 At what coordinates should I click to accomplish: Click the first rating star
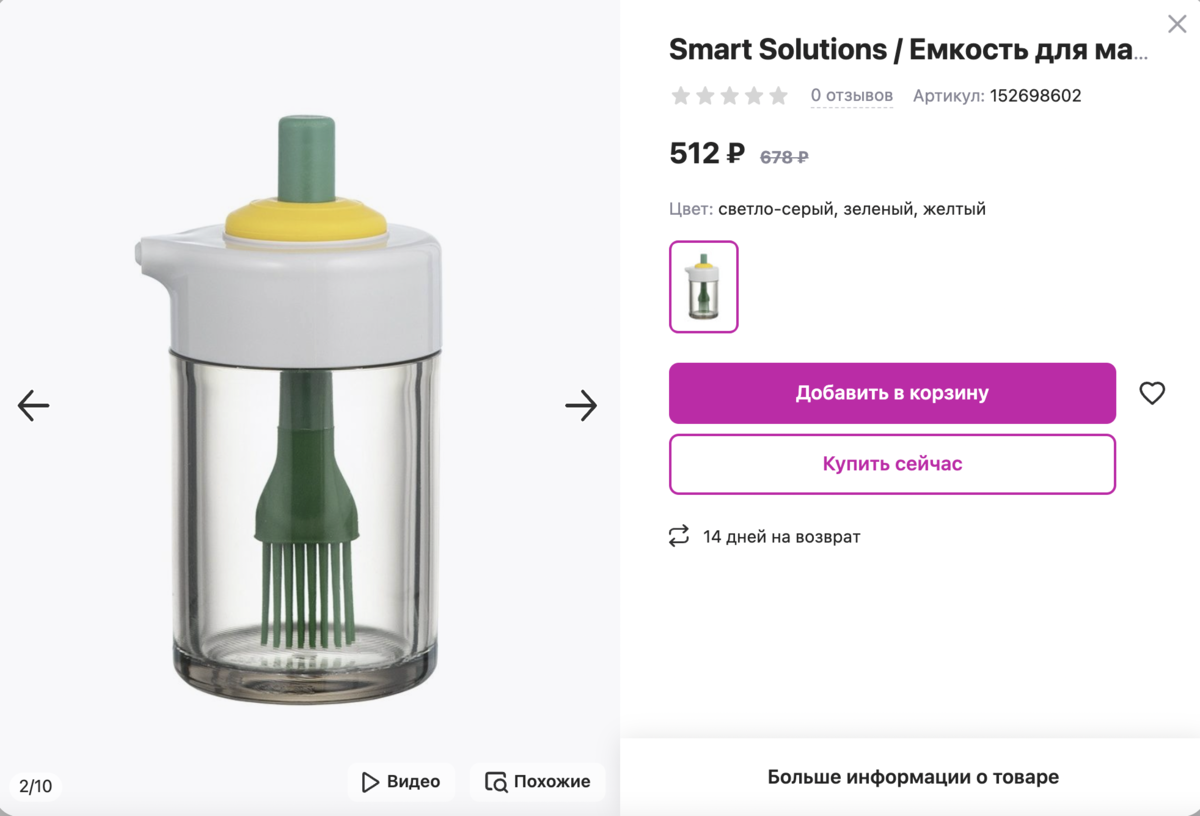coord(681,96)
